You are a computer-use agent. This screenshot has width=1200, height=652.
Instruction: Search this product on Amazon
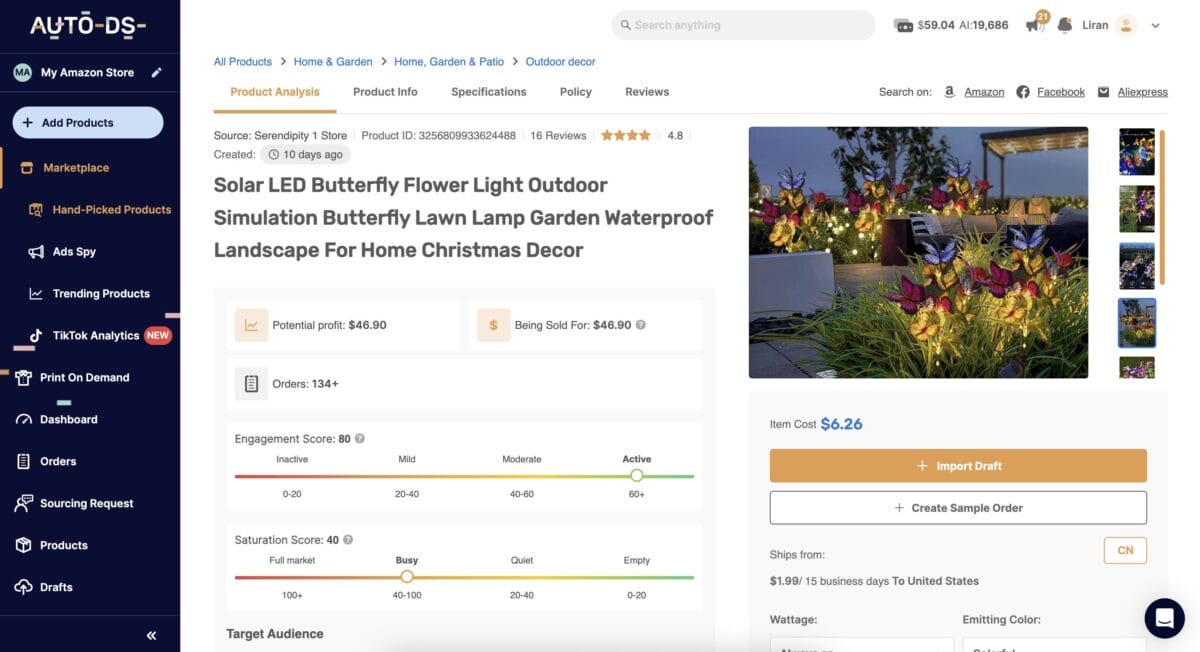tap(984, 91)
